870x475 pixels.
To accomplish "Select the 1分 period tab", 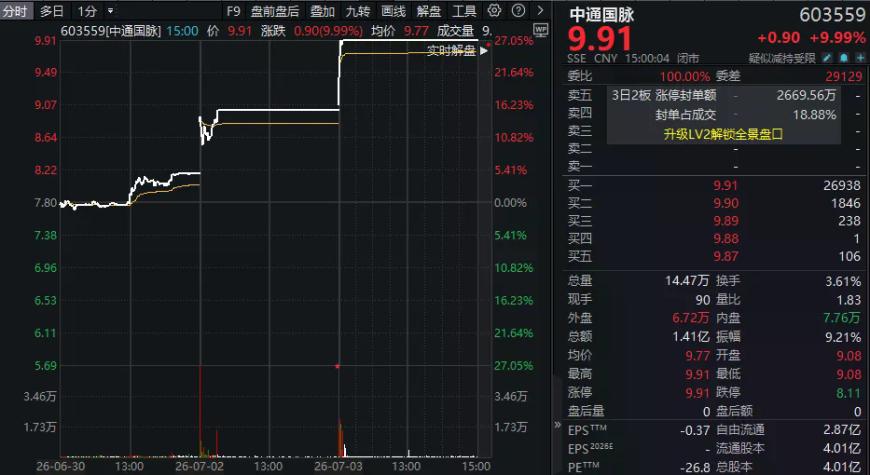I will tap(87, 11).
